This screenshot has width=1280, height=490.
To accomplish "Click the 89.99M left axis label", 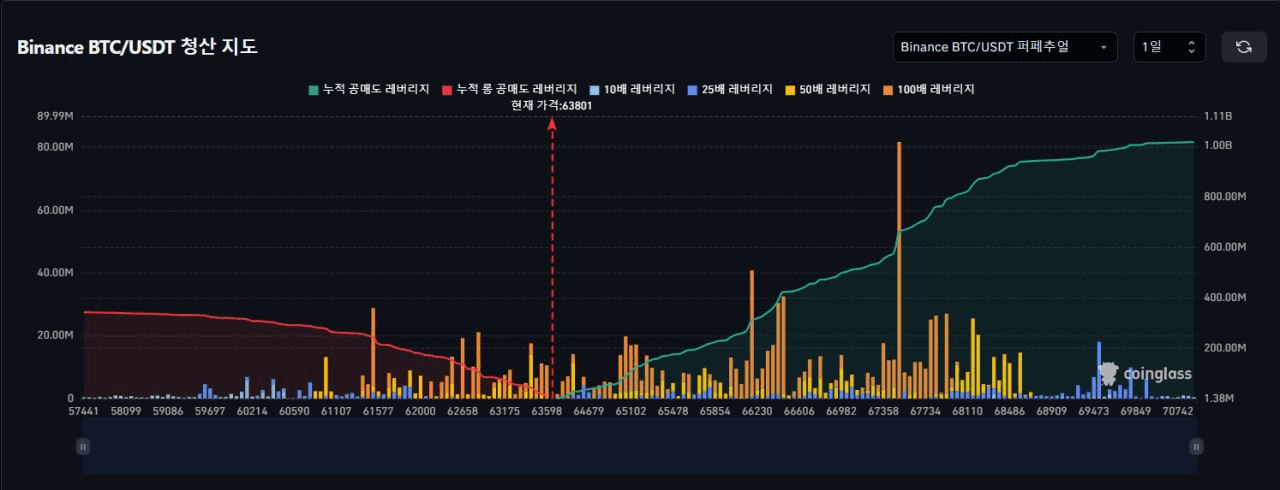I will pos(55,116).
